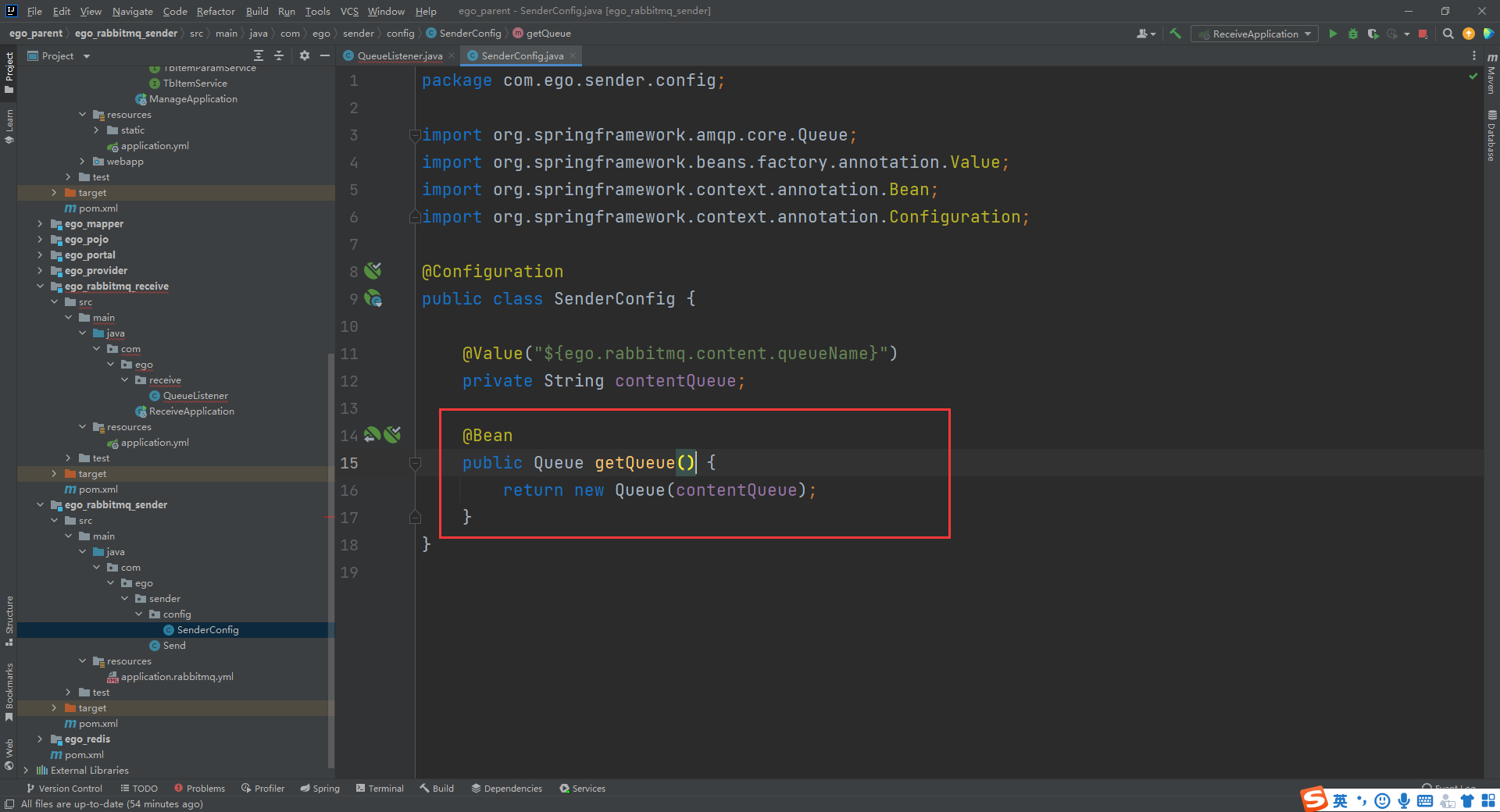Open the Build tool window
Screen dimensions: 1500x812
pyautogui.click(x=437, y=789)
